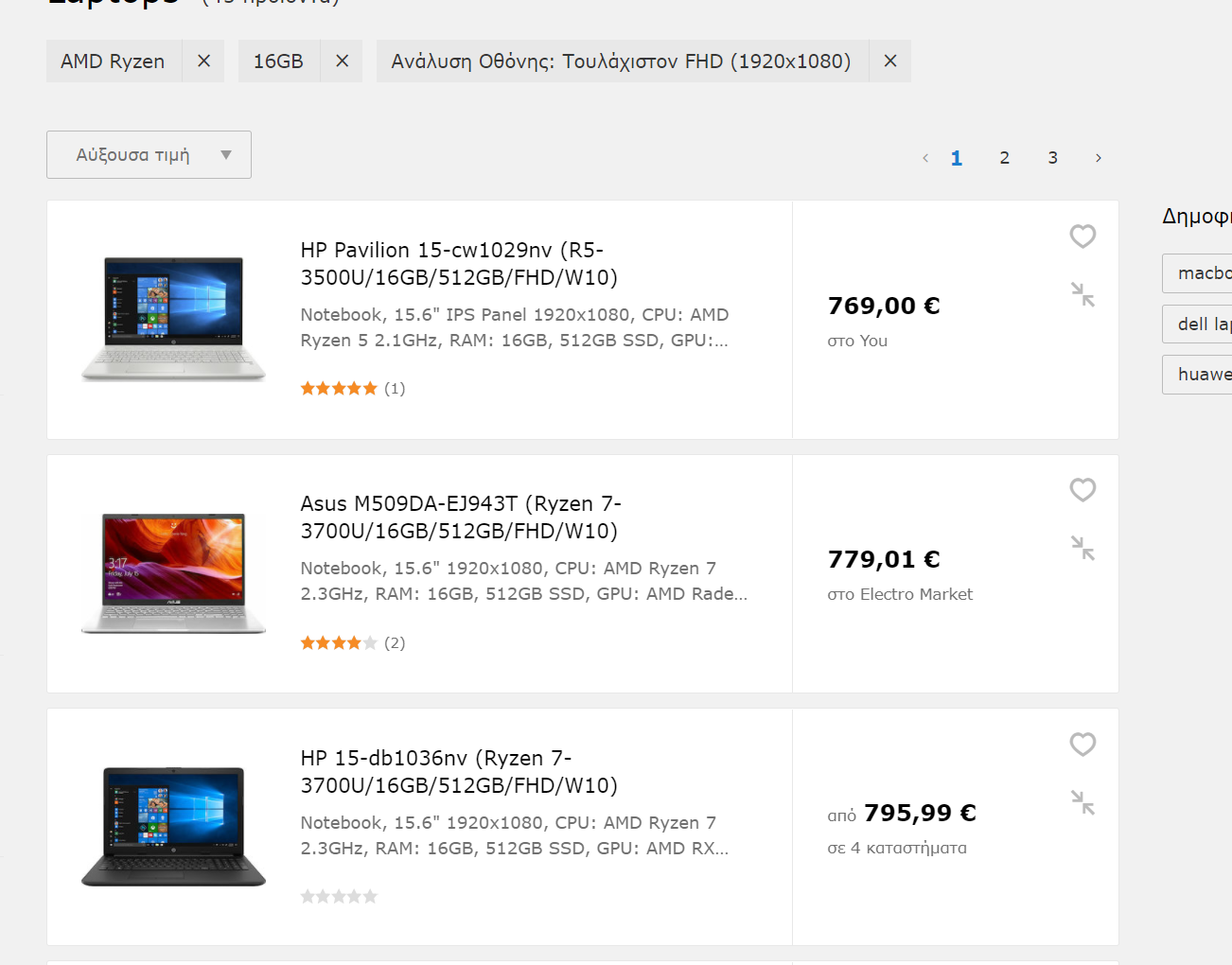Image resolution: width=1232 pixels, height=965 pixels.
Task: Open HP 15-db1036nv empty star rating
Action: tap(339, 897)
